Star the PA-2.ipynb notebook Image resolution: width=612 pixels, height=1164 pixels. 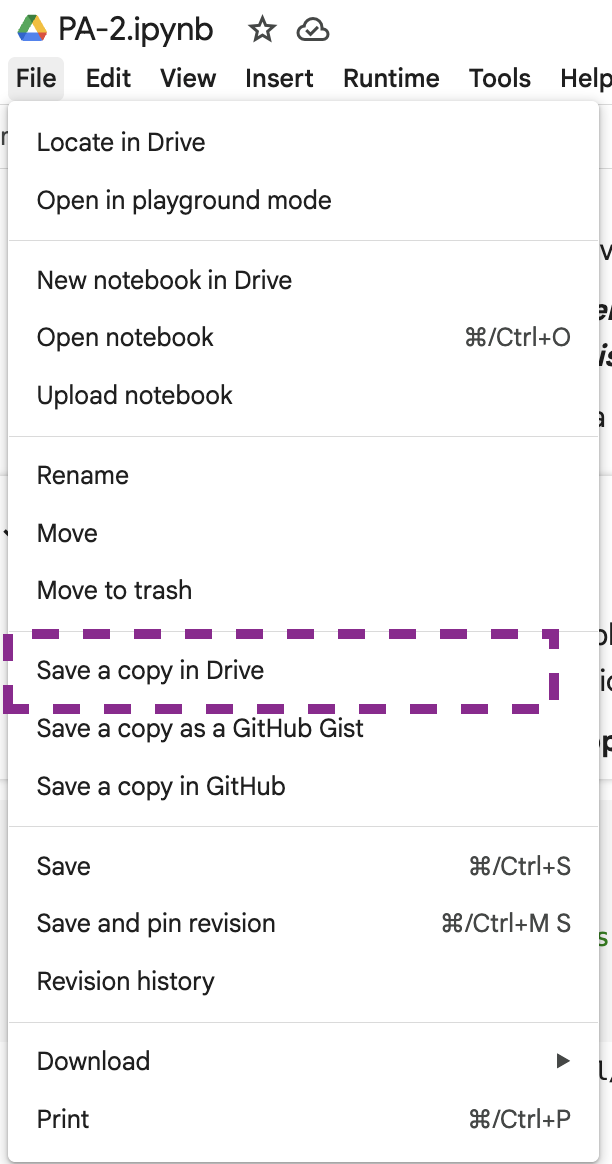pos(262,30)
